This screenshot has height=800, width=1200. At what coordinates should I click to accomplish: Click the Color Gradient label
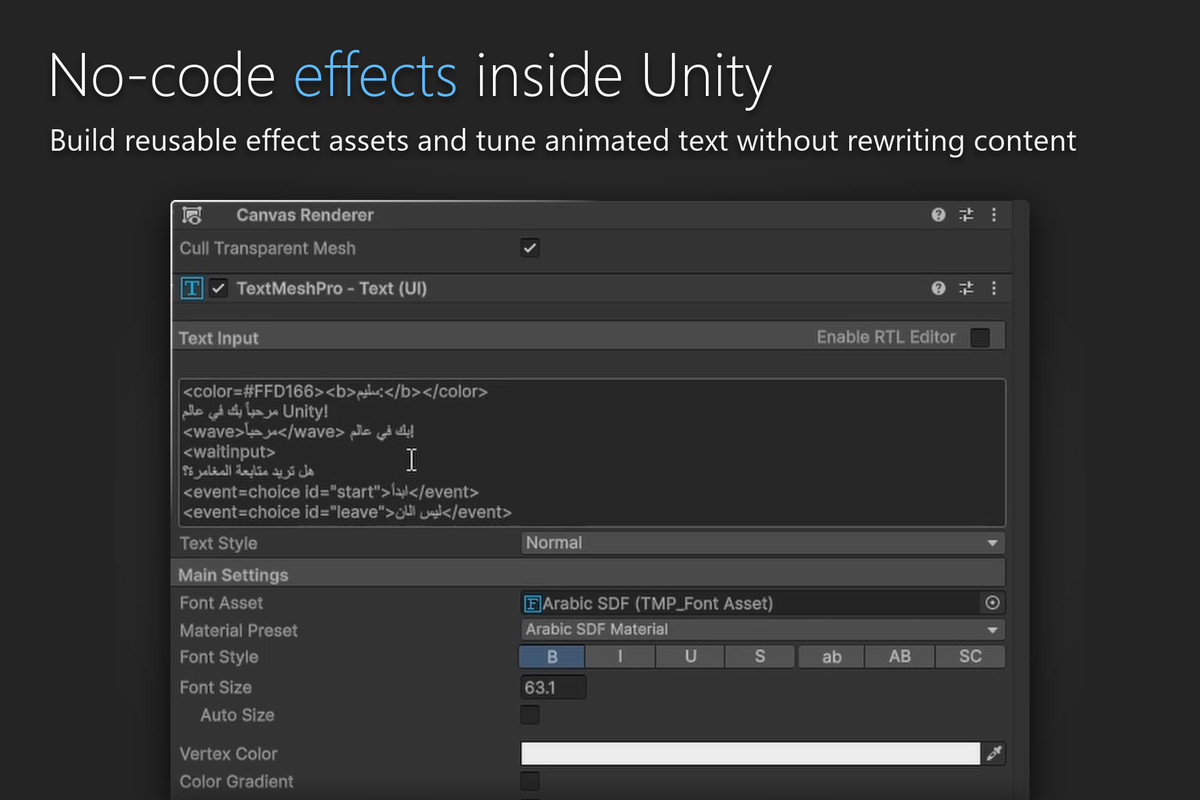tap(237, 782)
